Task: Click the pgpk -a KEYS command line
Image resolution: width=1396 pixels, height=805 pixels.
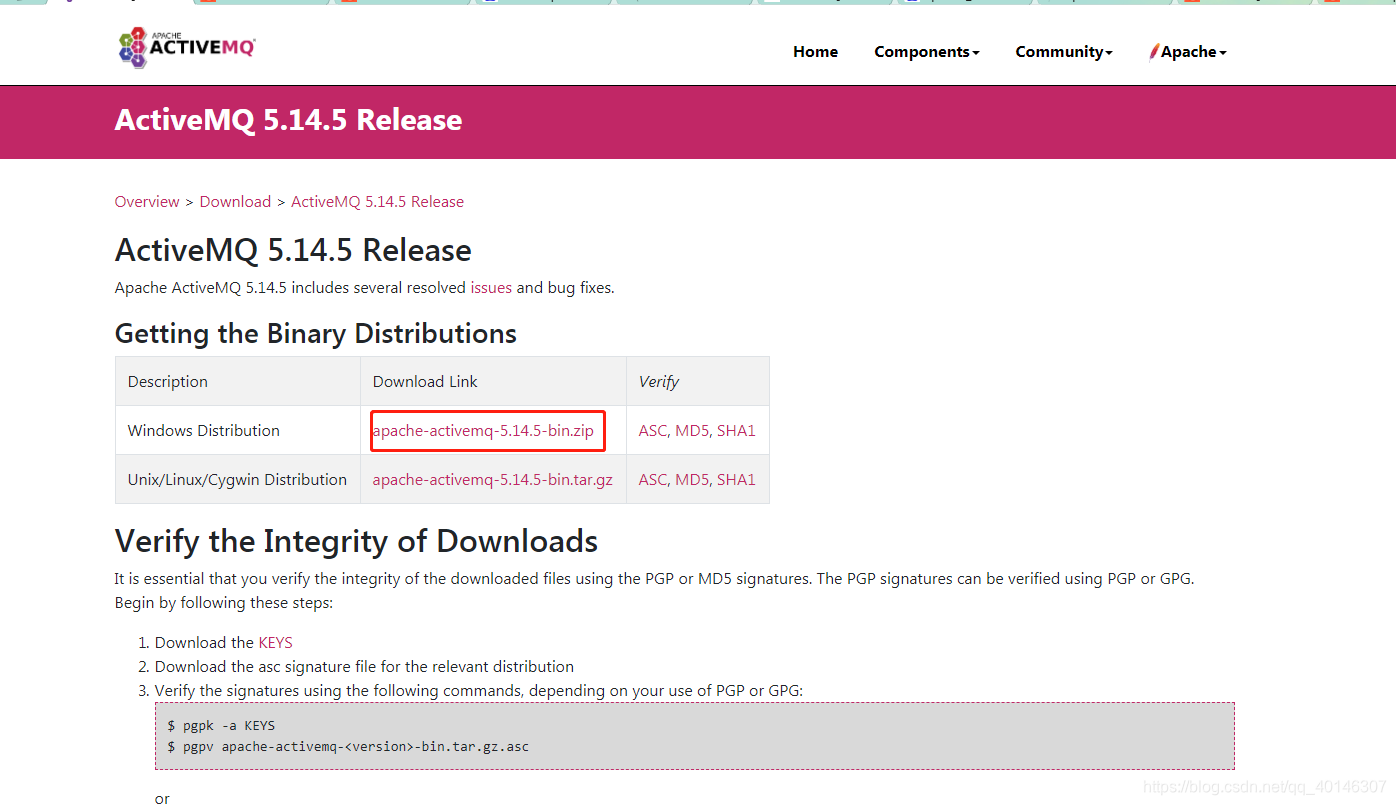Action: (221, 725)
